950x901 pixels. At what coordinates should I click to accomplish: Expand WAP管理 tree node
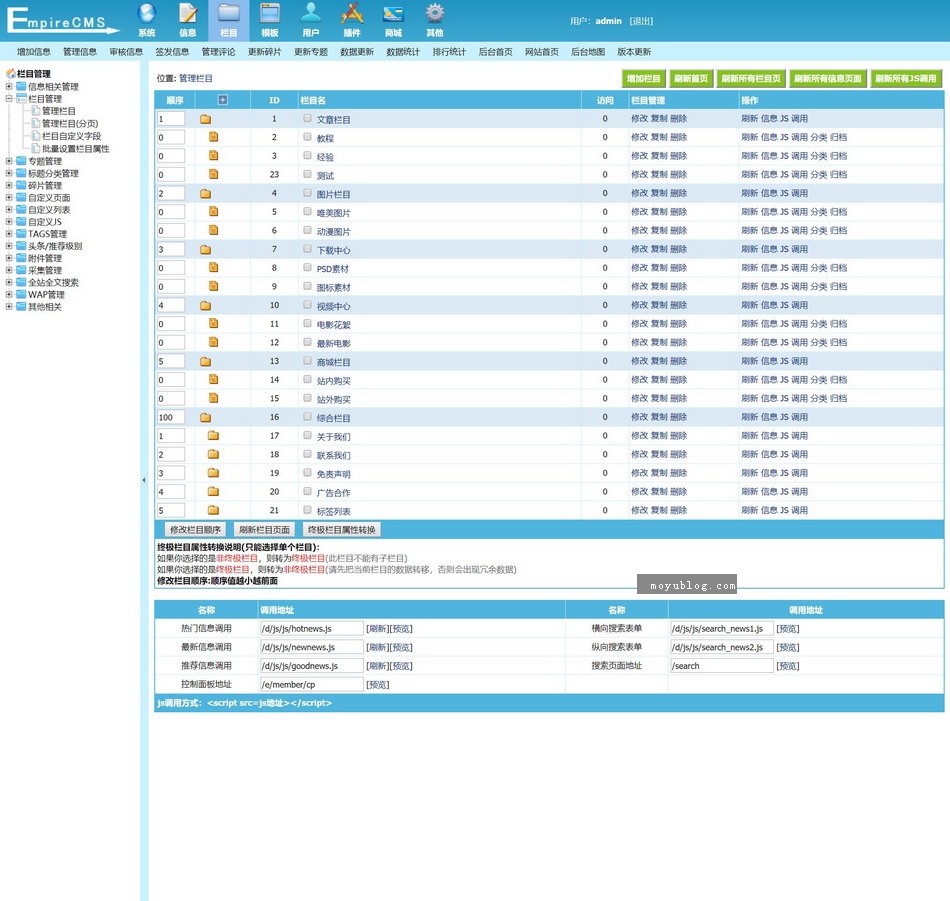pos(9,294)
